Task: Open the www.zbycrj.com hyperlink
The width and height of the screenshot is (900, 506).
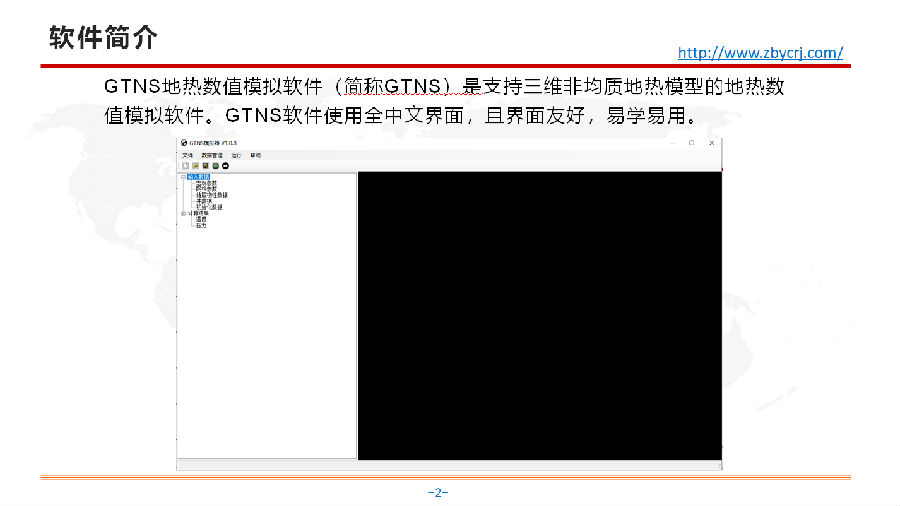Action: click(x=760, y=52)
